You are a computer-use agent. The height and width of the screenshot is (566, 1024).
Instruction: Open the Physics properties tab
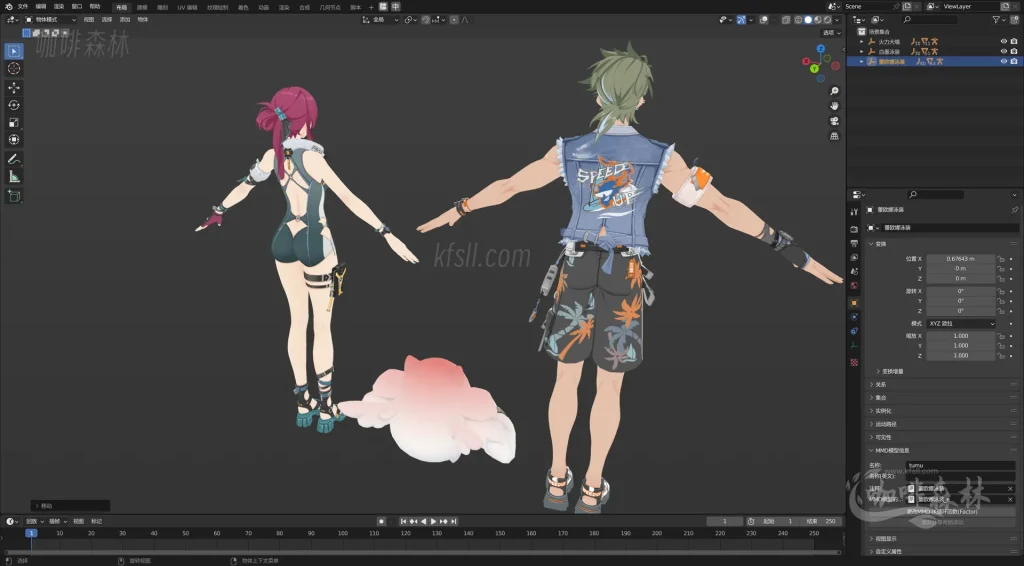[x=854, y=317]
